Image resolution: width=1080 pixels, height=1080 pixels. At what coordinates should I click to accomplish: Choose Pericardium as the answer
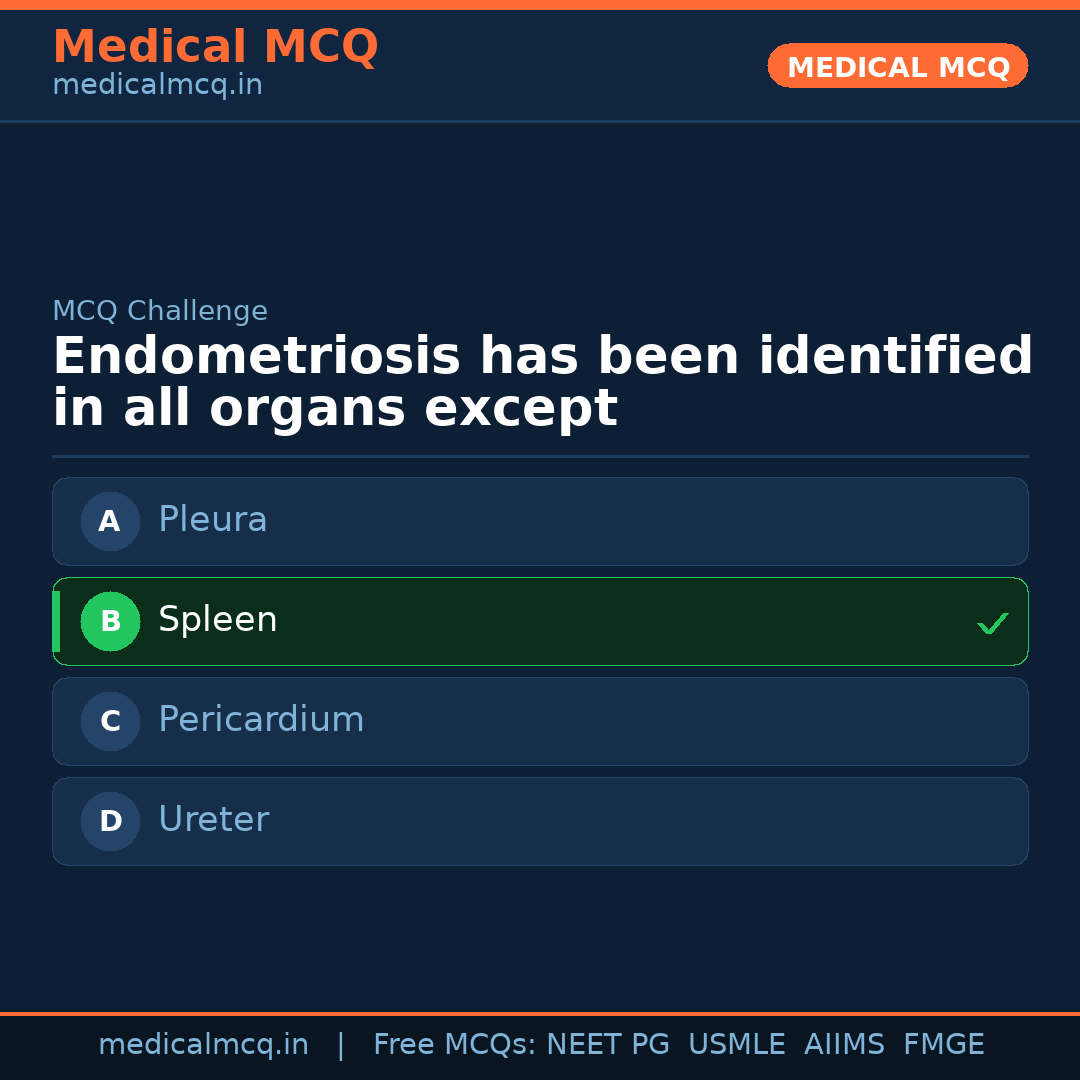tap(540, 721)
